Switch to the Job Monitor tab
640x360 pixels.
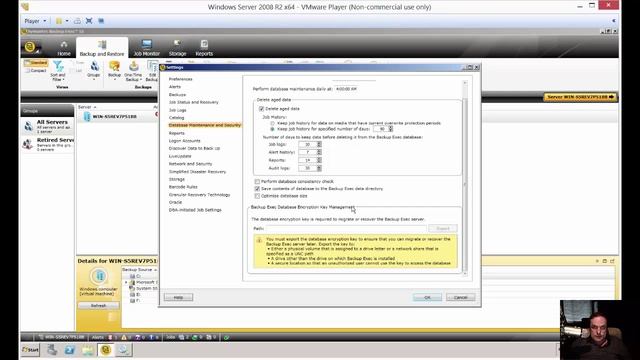click(x=147, y=48)
